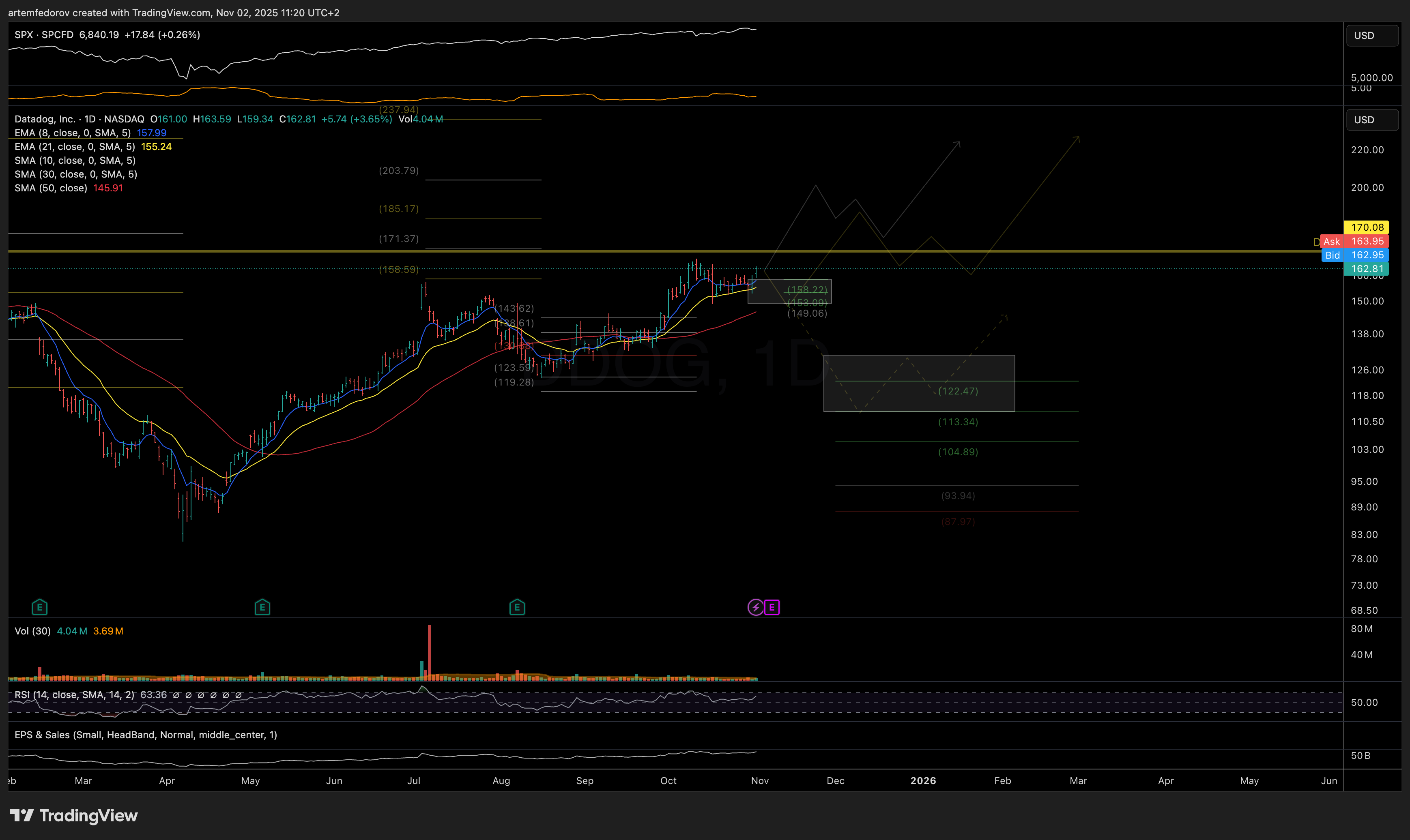The width and height of the screenshot is (1410, 840).
Task: Click the yellow 170.08 price label
Action: (1367, 227)
